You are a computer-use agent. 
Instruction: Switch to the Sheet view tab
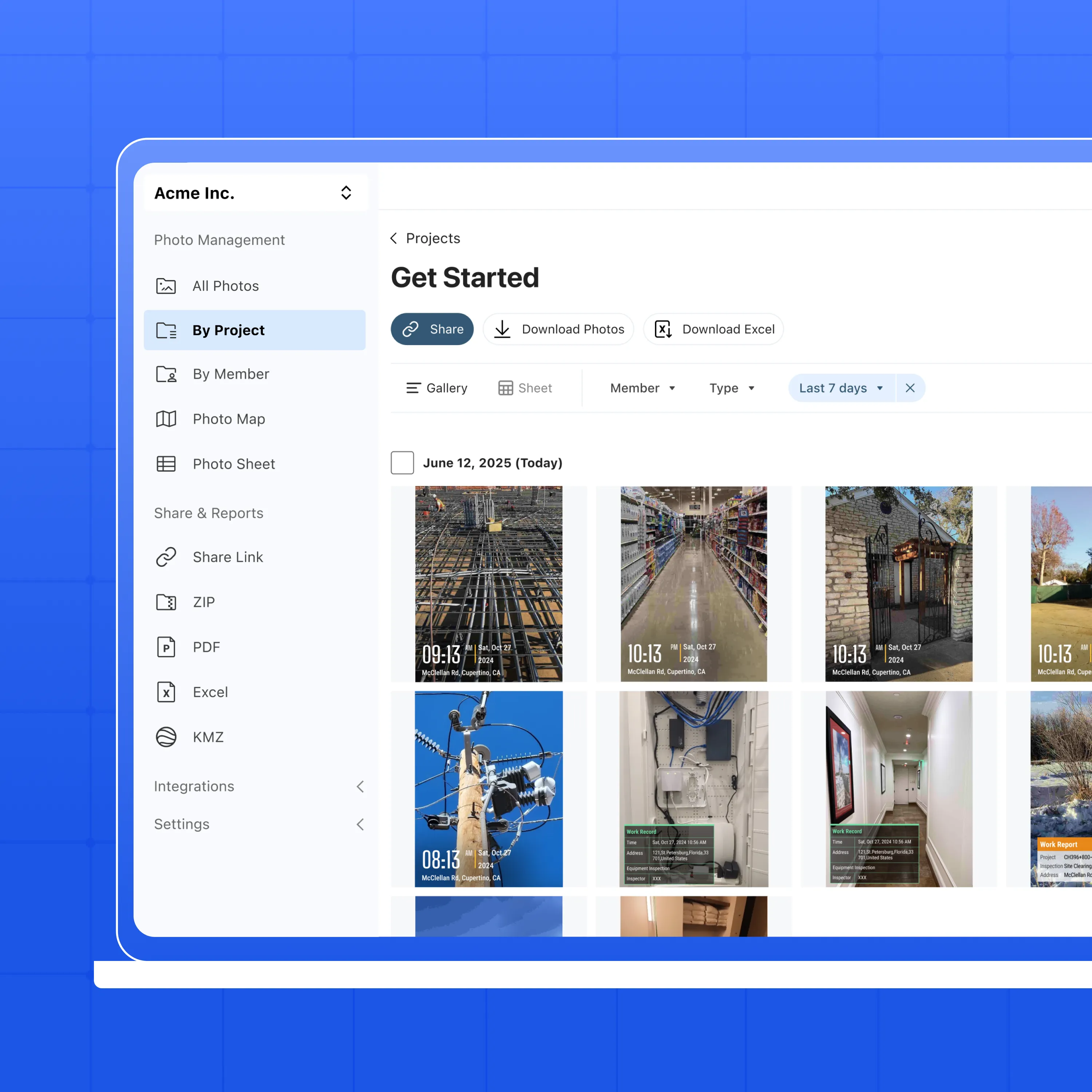525,388
